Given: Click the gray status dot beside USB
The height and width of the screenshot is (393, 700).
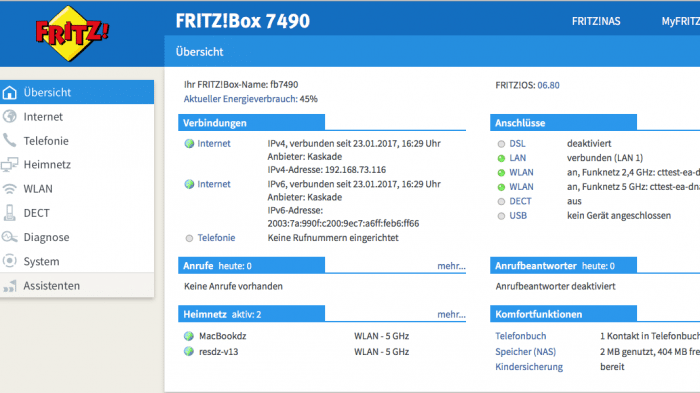Looking at the screenshot, I should (x=501, y=216).
